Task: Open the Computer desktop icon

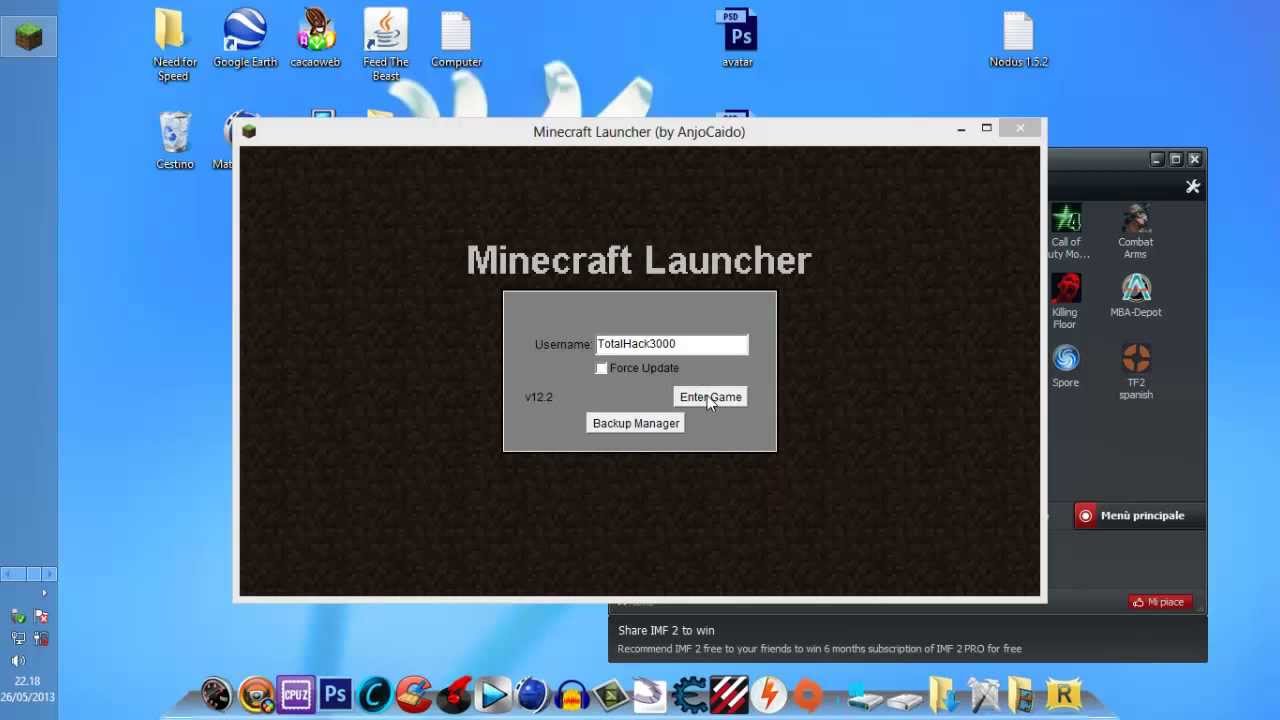Action: coord(456,40)
